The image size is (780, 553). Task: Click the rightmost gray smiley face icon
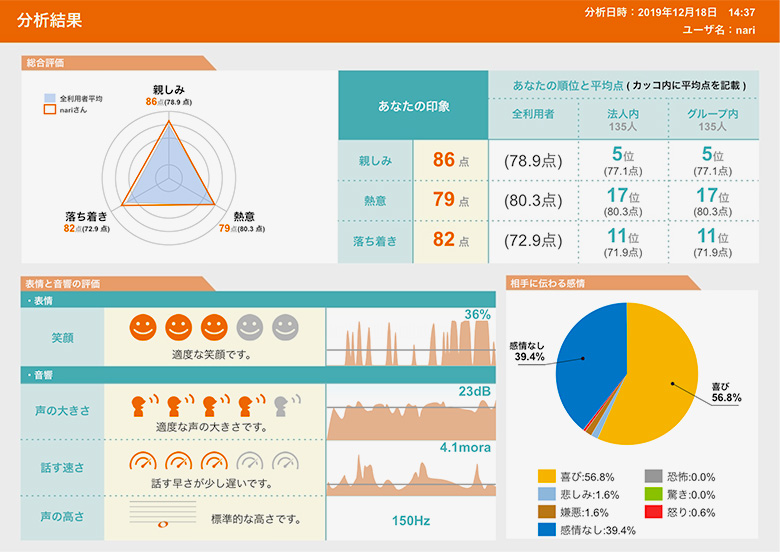285,327
